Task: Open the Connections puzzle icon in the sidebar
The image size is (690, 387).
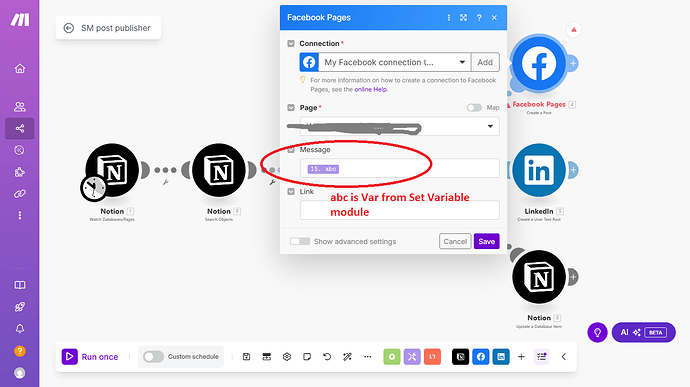Action: [20, 172]
